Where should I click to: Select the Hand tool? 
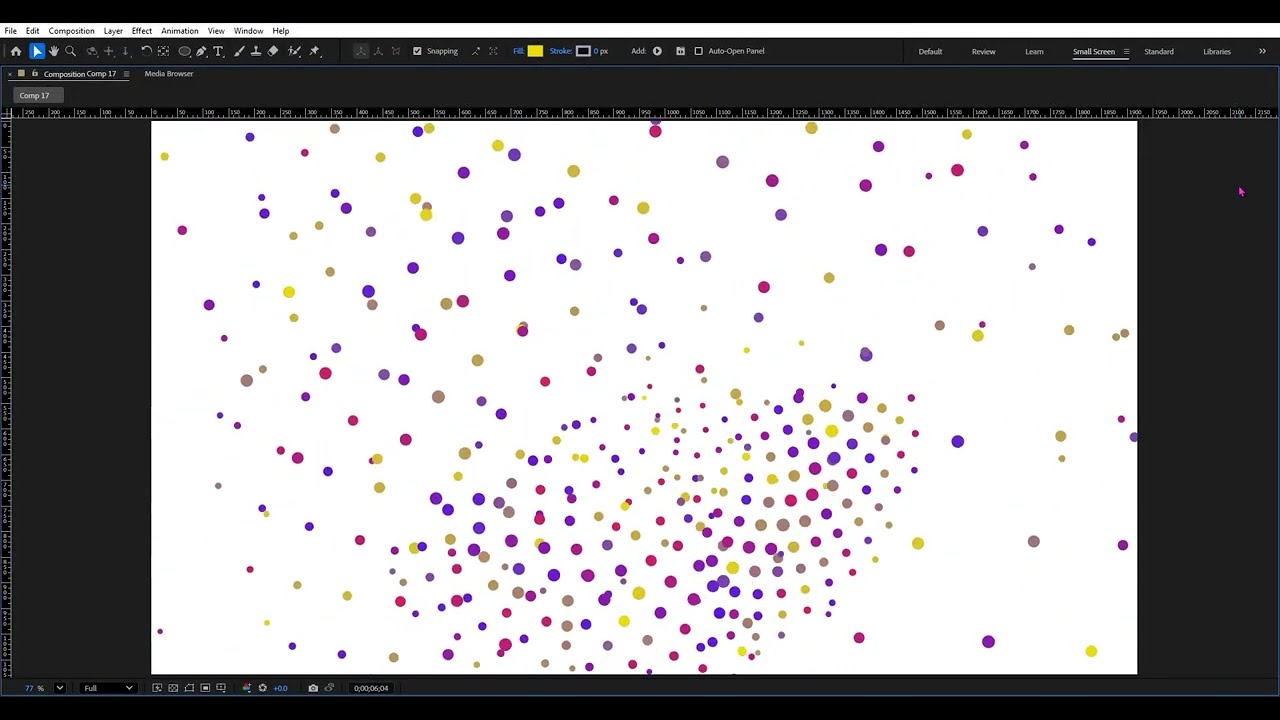pos(54,51)
